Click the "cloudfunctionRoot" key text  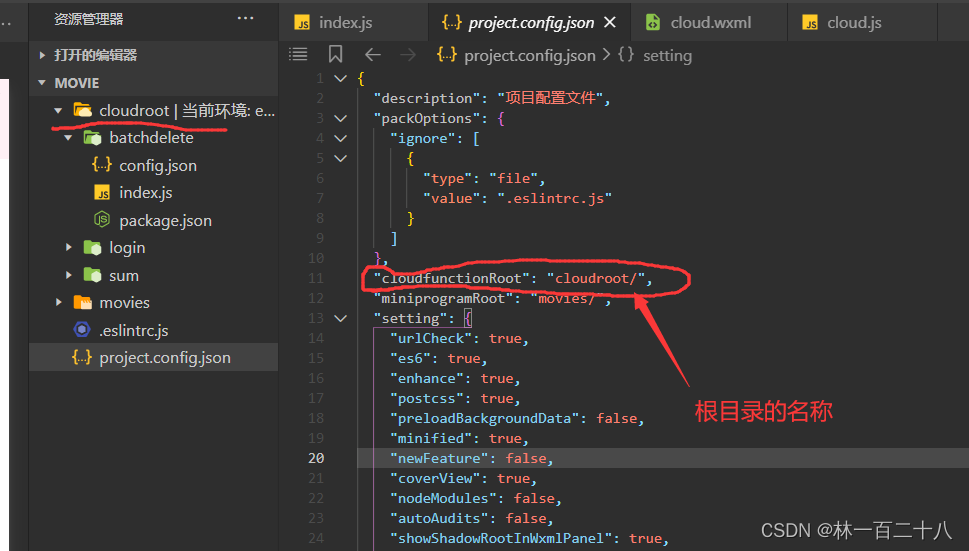452,279
